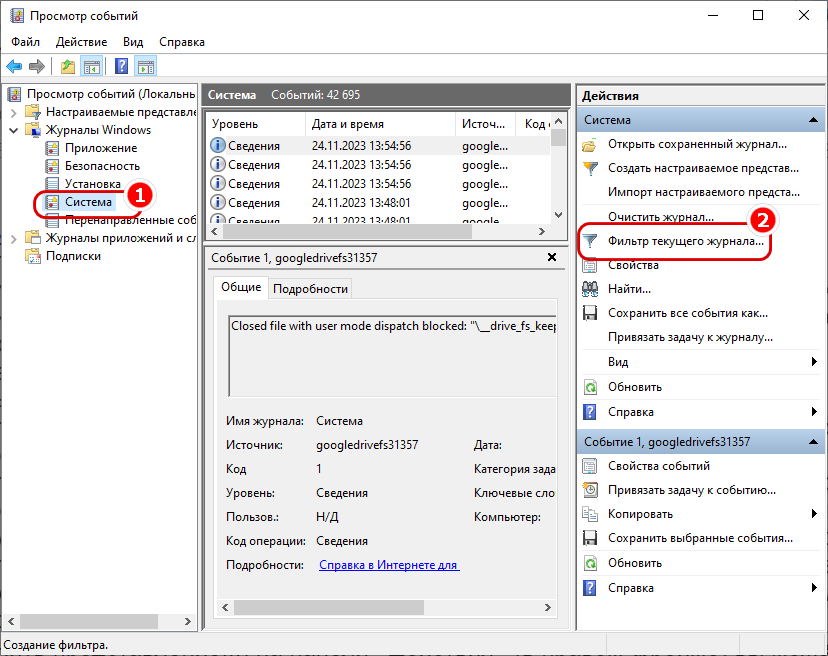828x656 pixels.
Task: Open saved log via folder icon
Action: tap(591, 144)
